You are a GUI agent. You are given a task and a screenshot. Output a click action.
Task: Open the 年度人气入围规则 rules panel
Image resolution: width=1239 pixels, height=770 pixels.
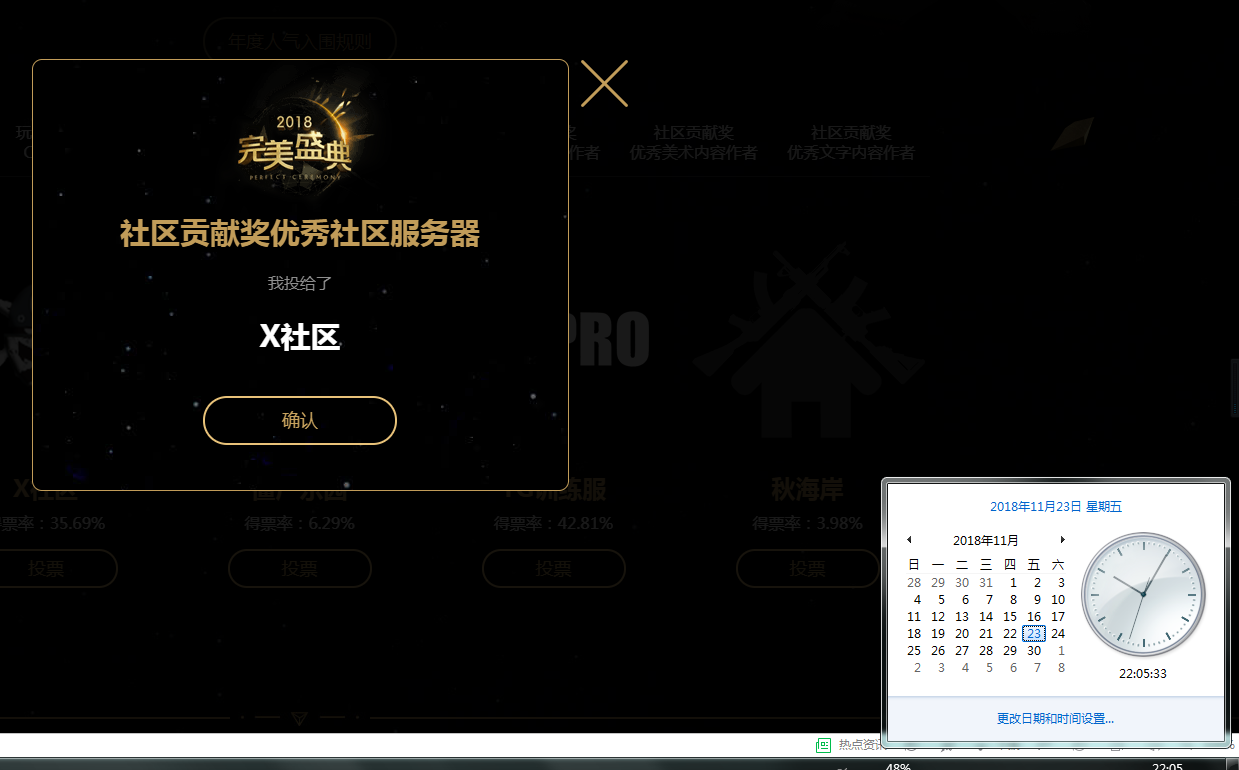point(300,41)
